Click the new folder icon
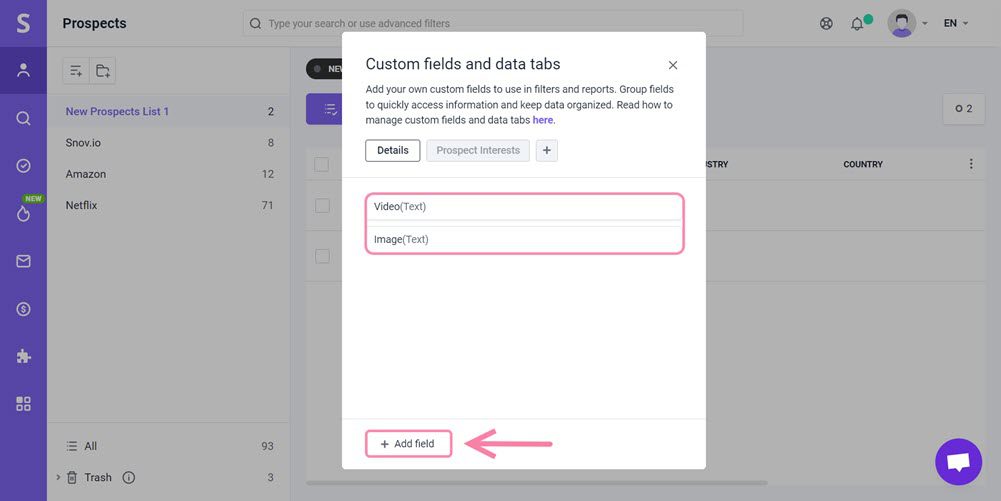Viewport: 1001px width, 501px height. (102, 70)
